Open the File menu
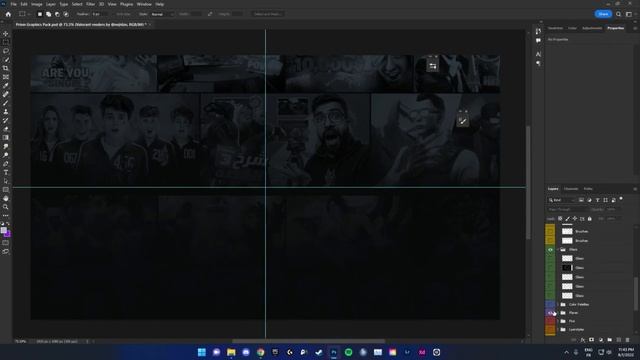The image size is (640, 360). point(13,4)
